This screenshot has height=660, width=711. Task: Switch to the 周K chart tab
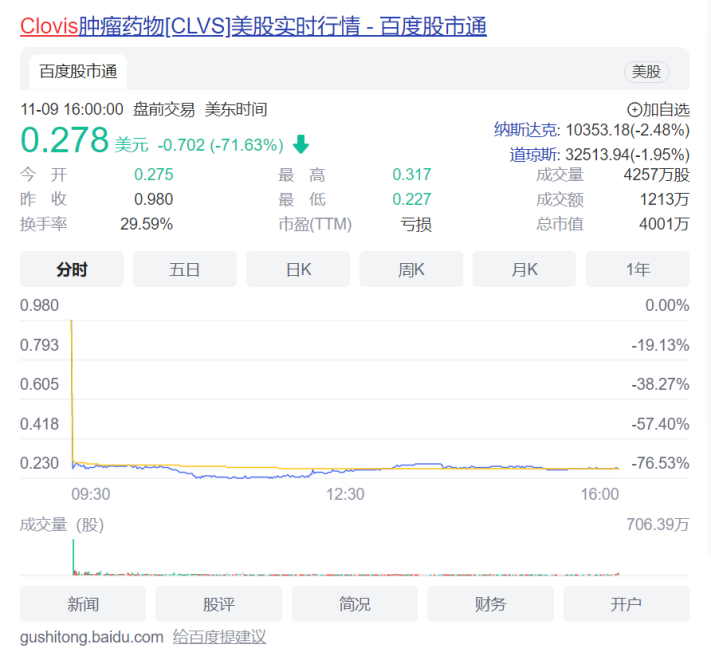click(x=411, y=269)
